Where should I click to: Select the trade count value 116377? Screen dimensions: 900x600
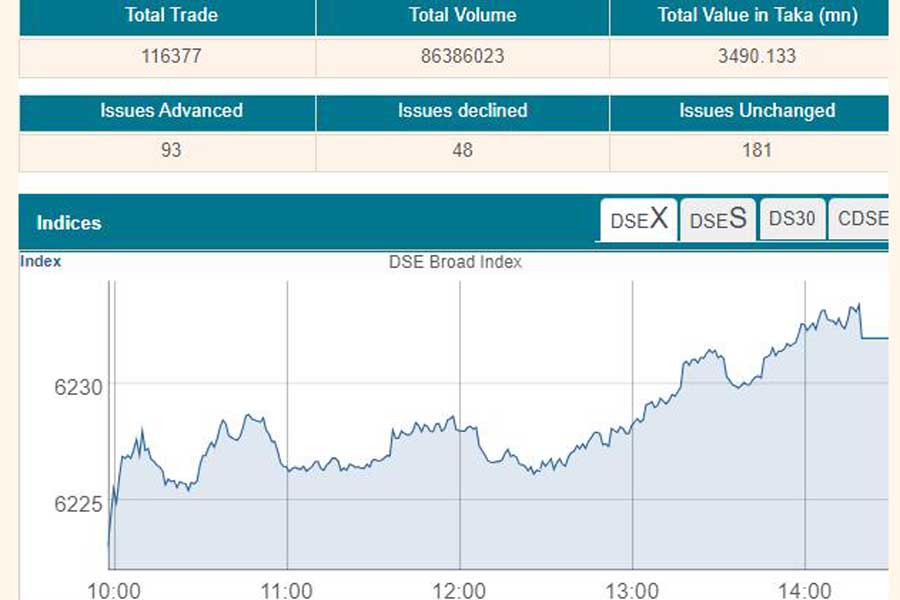pos(170,57)
